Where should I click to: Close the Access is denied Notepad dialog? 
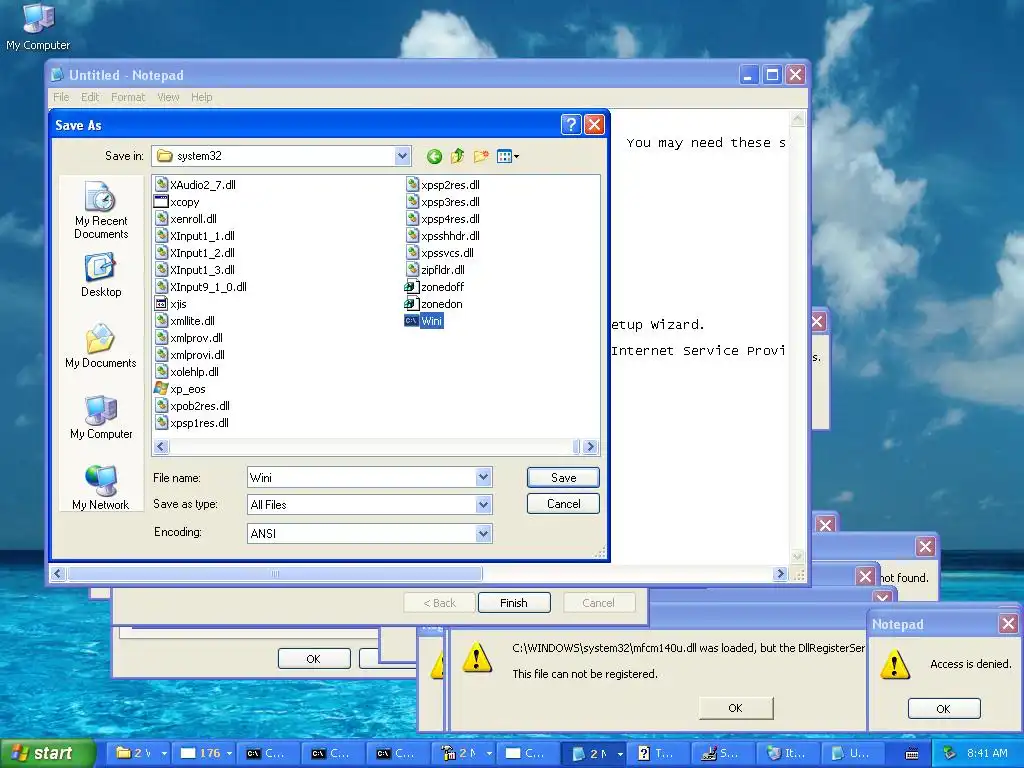tap(1008, 624)
